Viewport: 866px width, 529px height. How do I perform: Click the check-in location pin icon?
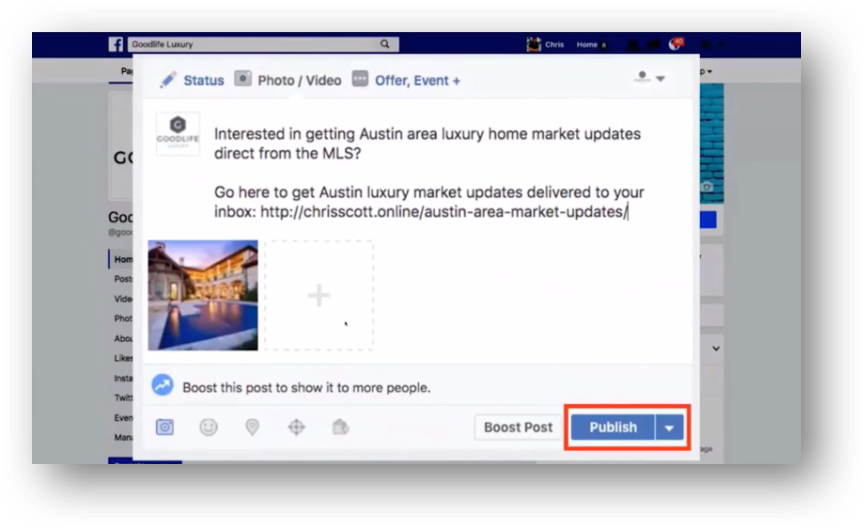pos(252,427)
